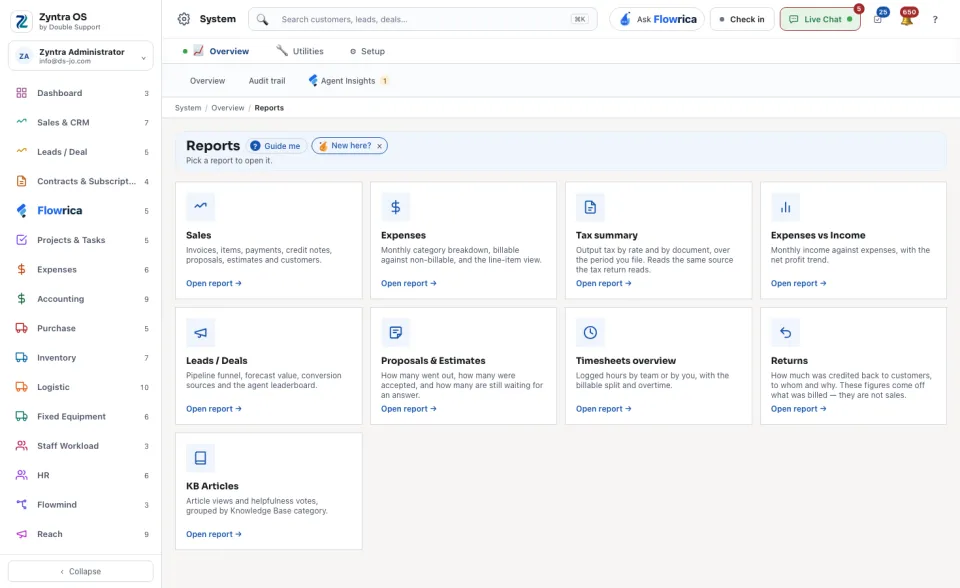Screen dimensions: 960x588
Task: Go to Overview in the breadcrumb
Action: [x=228, y=108]
